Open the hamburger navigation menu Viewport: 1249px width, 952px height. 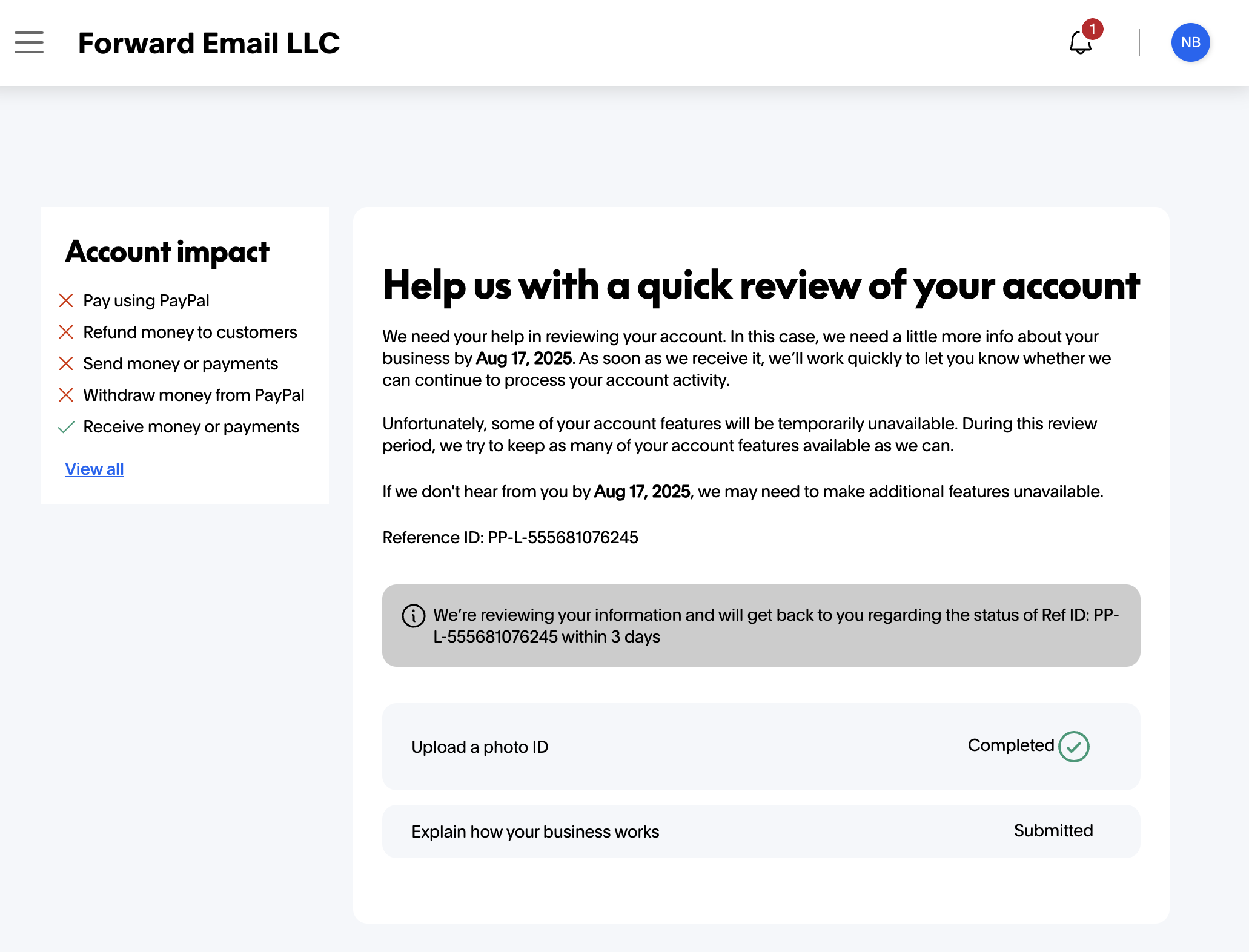tap(28, 42)
